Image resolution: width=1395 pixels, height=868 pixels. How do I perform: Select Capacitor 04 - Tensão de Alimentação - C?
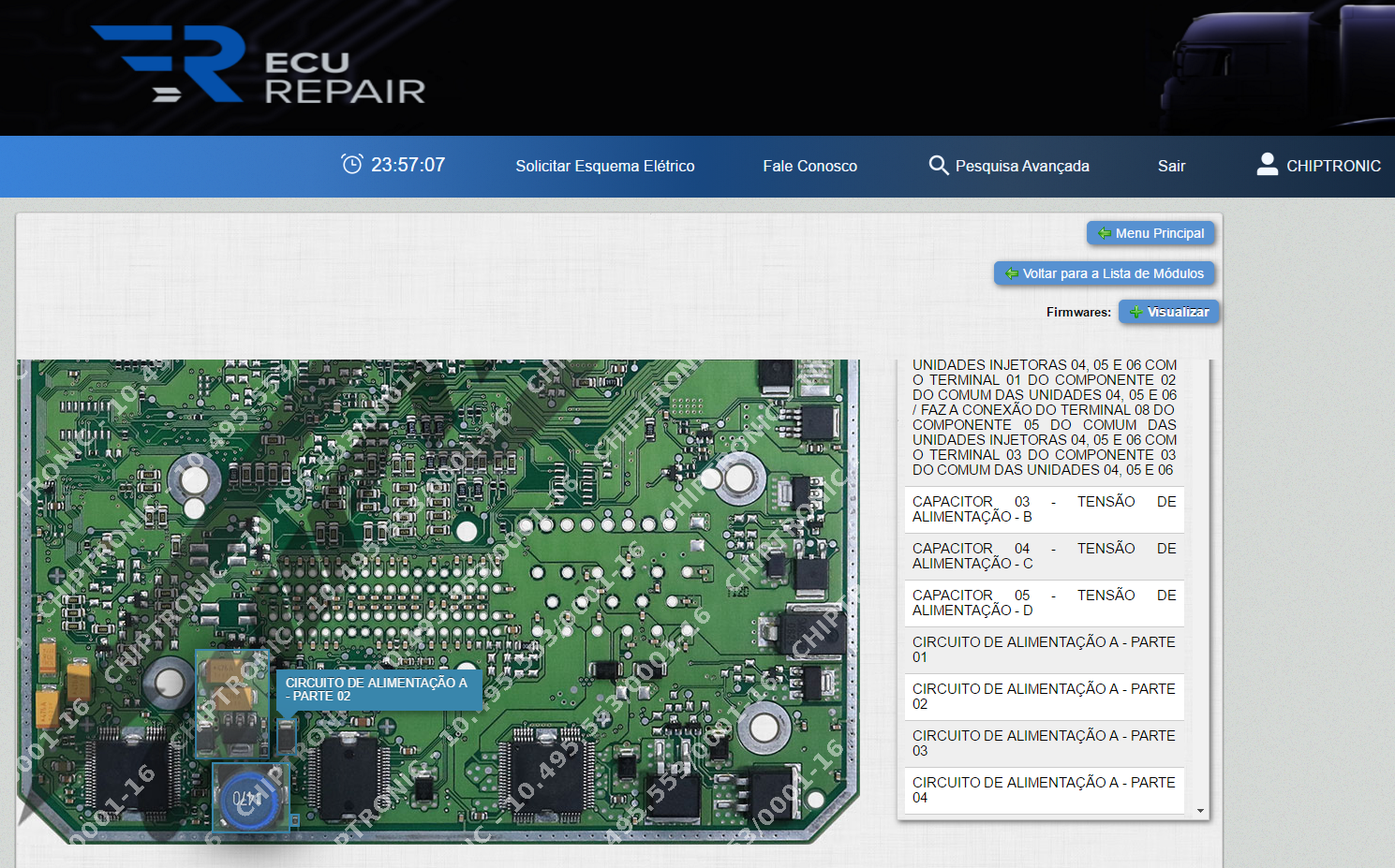tap(1045, 556)
